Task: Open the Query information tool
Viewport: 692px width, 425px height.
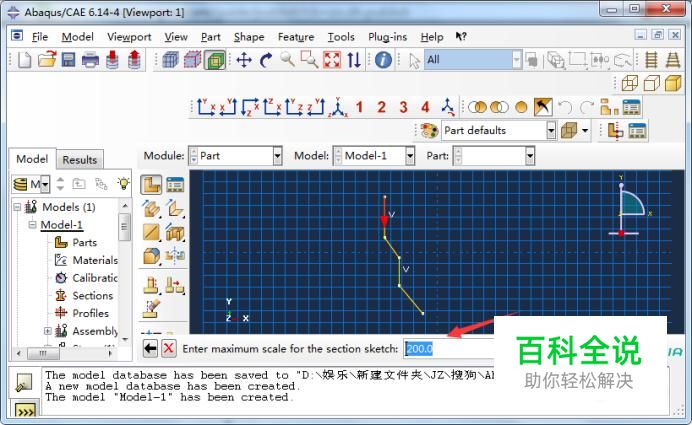Action: tap(383, 60)
